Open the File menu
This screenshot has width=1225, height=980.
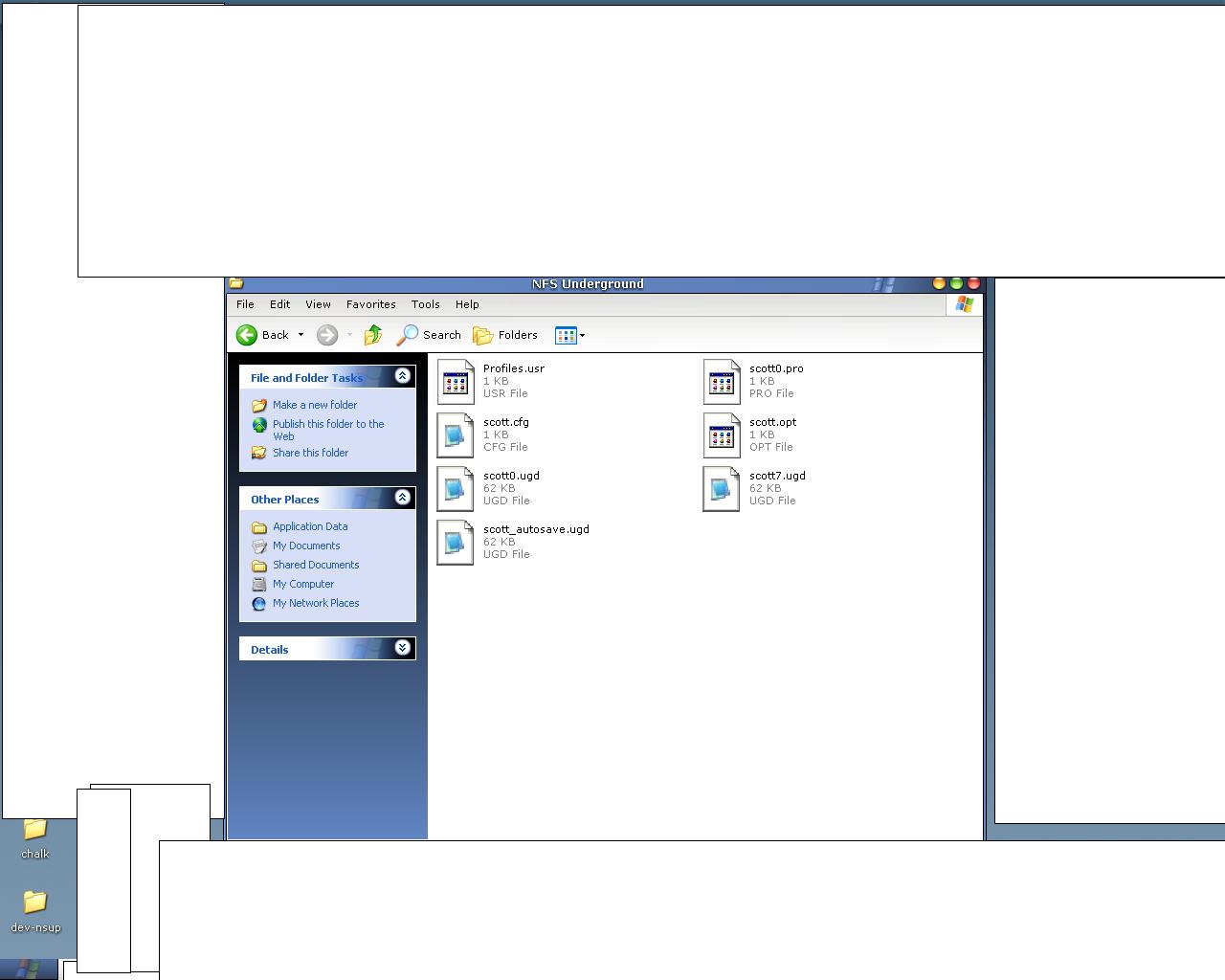coord(245,304)
